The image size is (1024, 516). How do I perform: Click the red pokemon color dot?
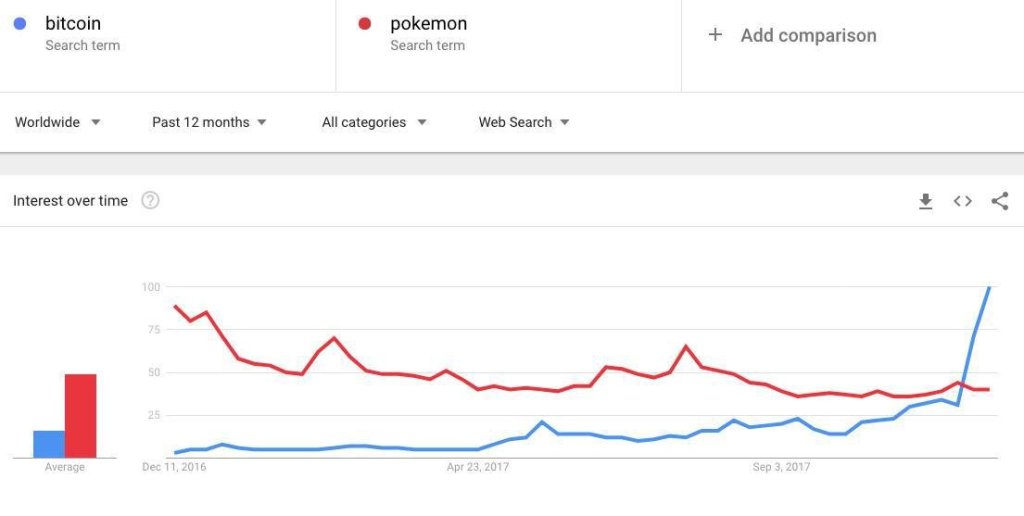pyautogui.click(x=365, y=23)
